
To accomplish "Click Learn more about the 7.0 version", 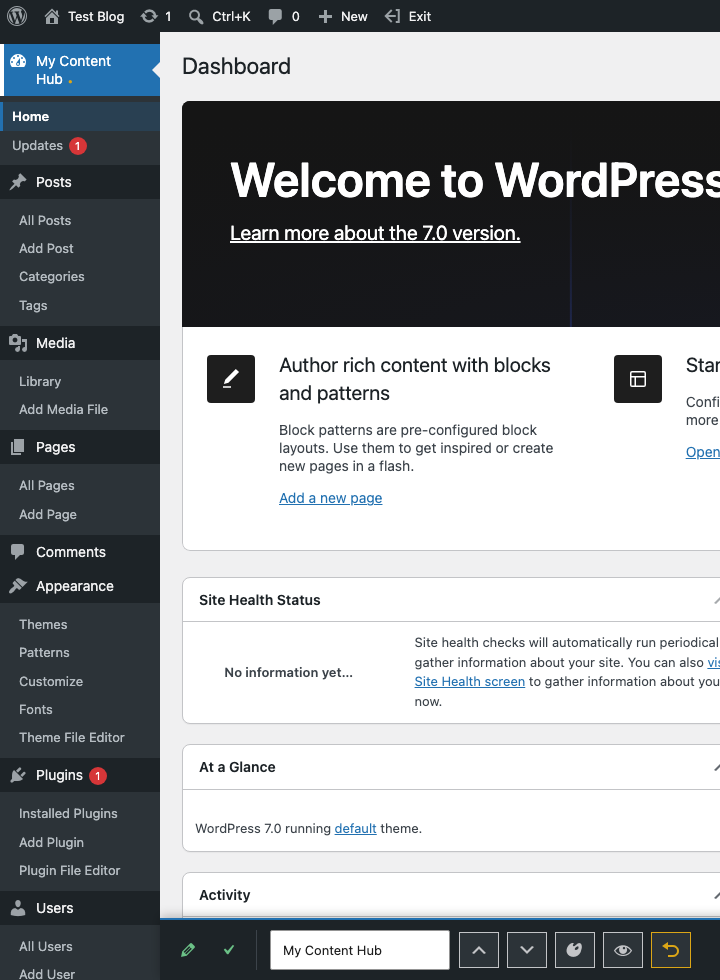I will (375, 233).
